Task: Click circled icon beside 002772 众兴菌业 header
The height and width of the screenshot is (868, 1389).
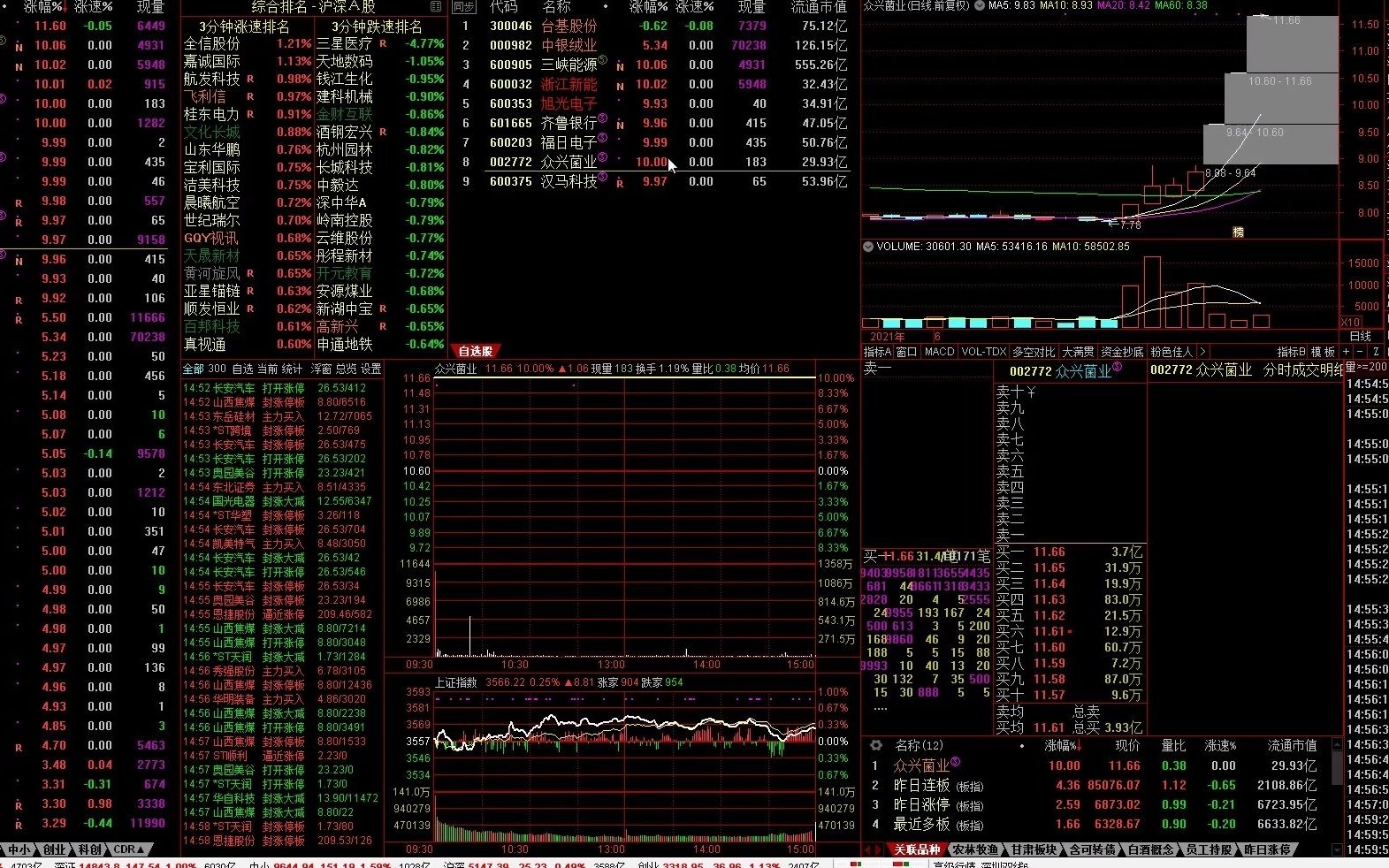Action: (x=1117, y=367)
